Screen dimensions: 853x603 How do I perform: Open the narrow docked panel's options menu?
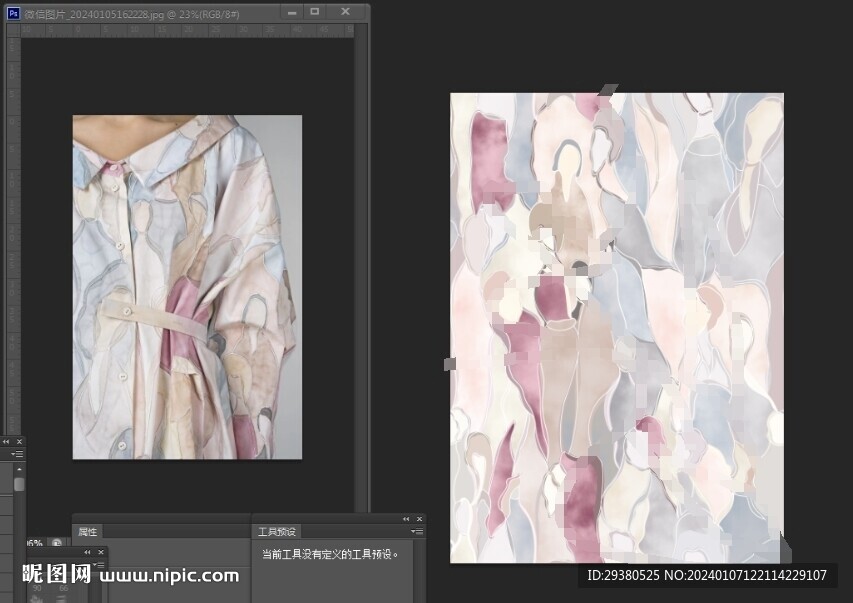pyautogui.click(x=18, y=454)
